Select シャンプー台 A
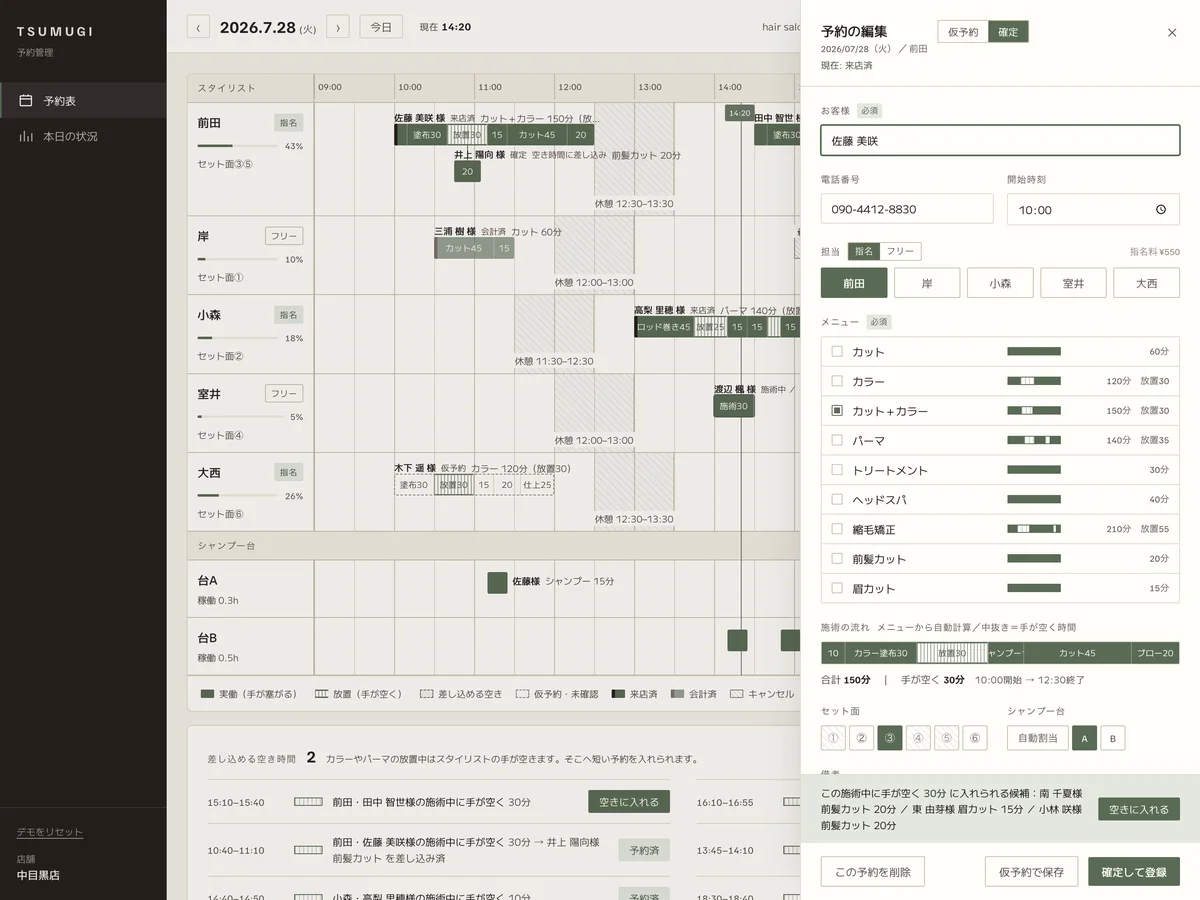 [1084, 738]
